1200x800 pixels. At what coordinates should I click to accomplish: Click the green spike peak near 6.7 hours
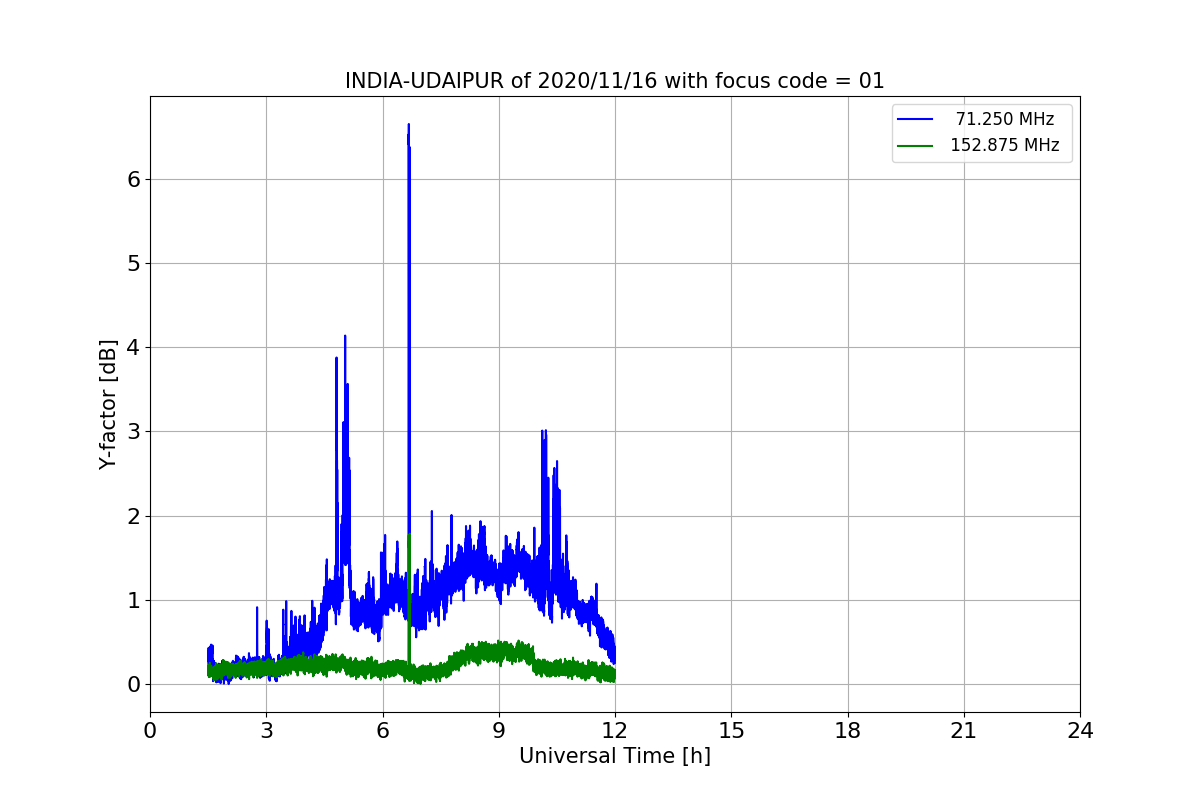coord(409,535)
